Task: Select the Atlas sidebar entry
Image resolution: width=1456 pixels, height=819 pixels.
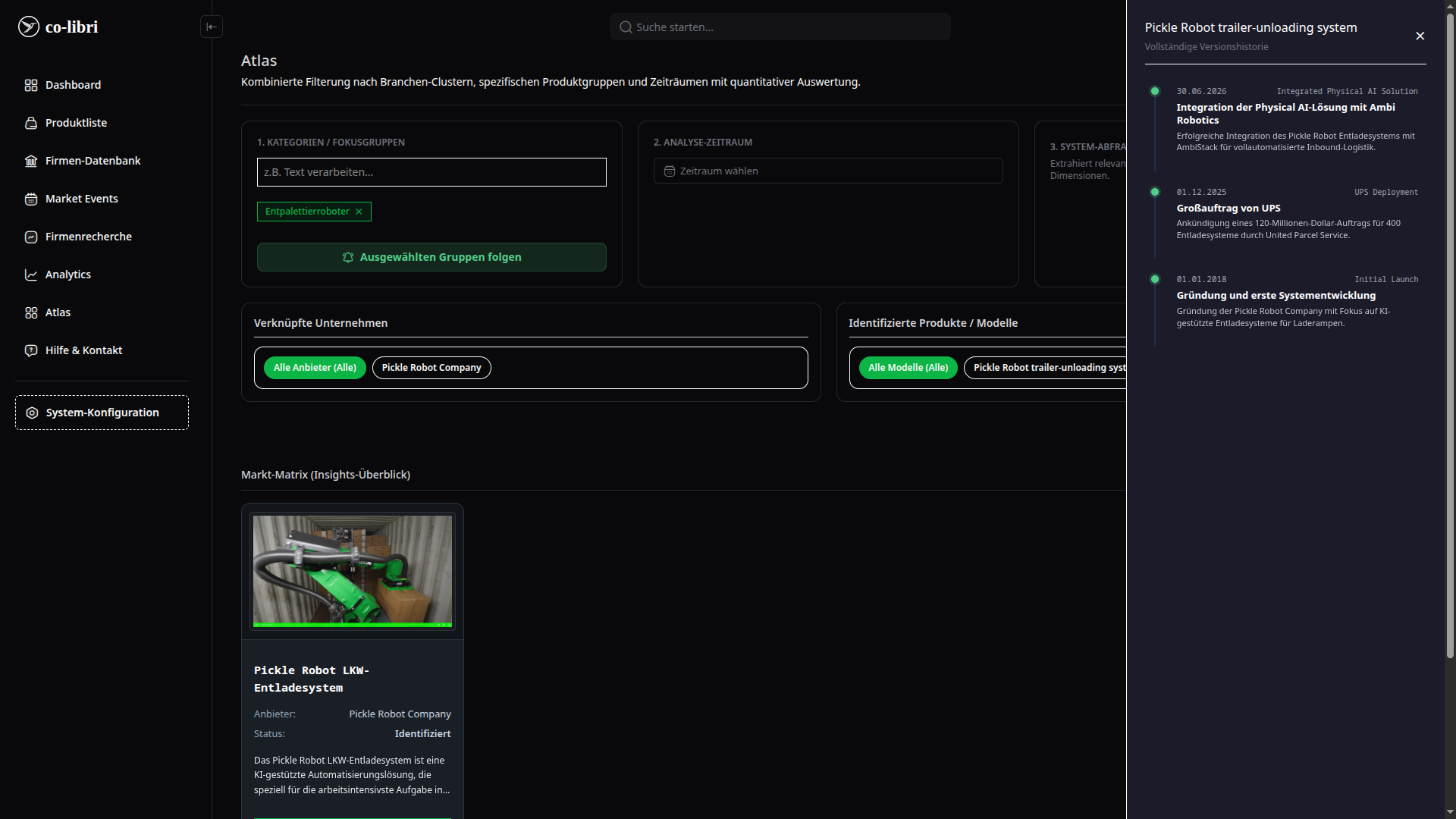Action: (102, 312)
